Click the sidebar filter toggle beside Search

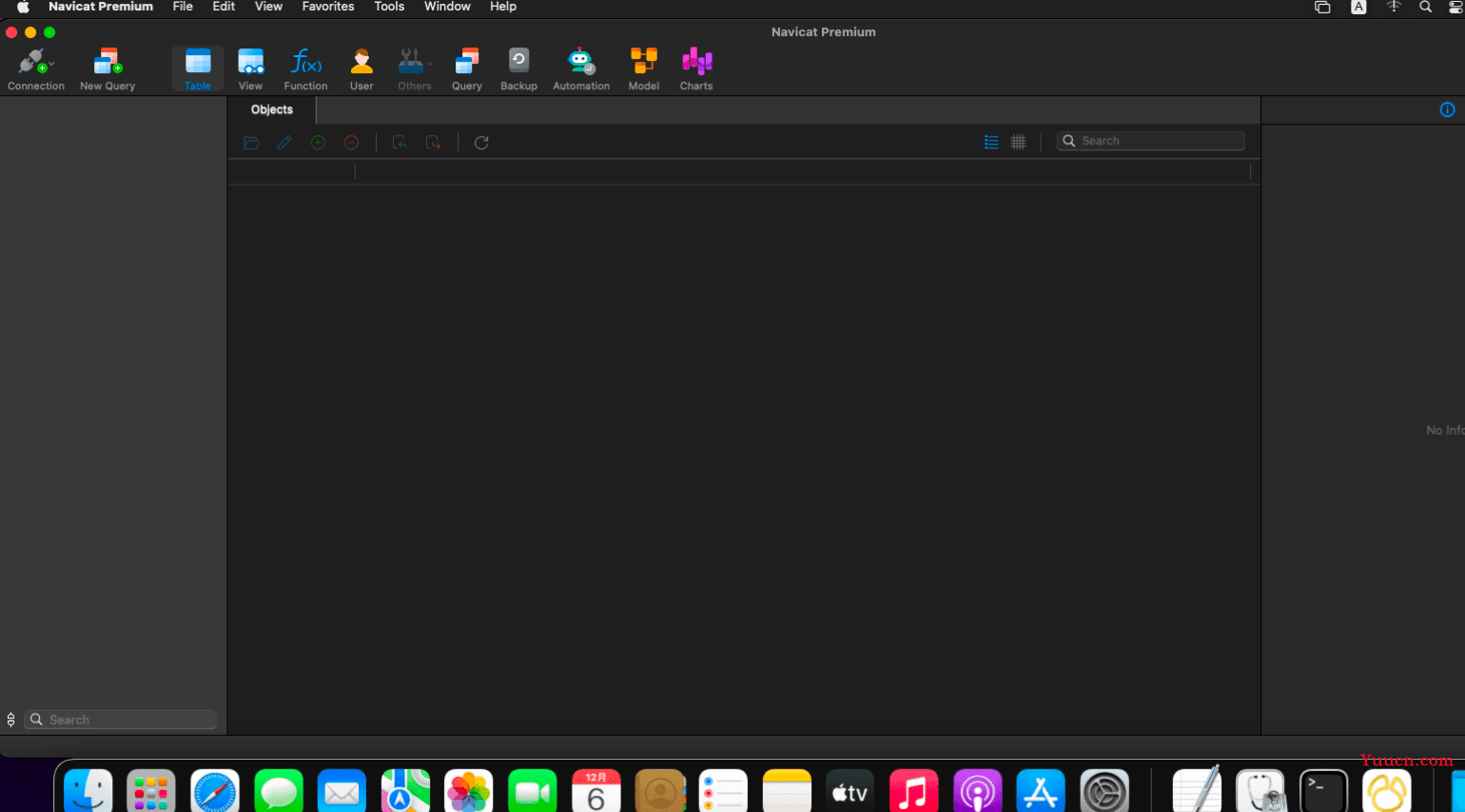pyautogui.click(x=11, y=720)
